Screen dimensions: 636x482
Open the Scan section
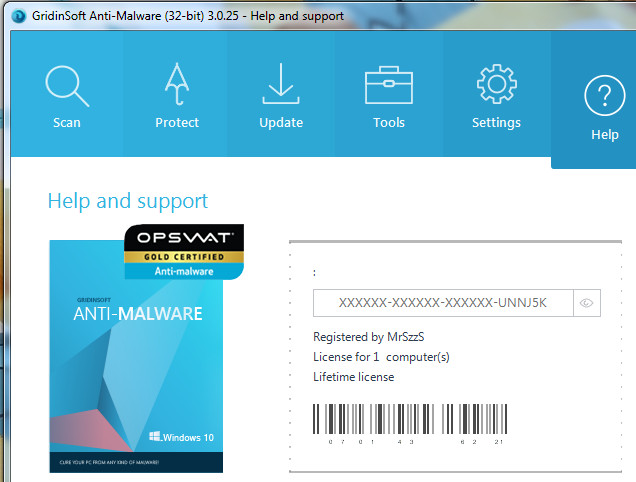[67, 94]
